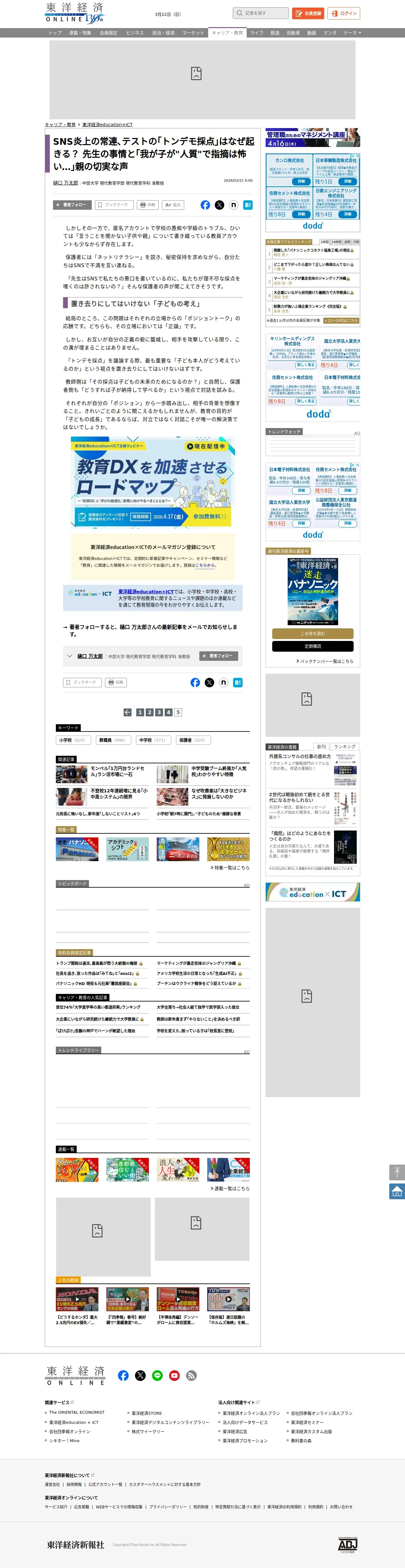
Task: Click Hatena B! icon below the headline
Action: 248,205
